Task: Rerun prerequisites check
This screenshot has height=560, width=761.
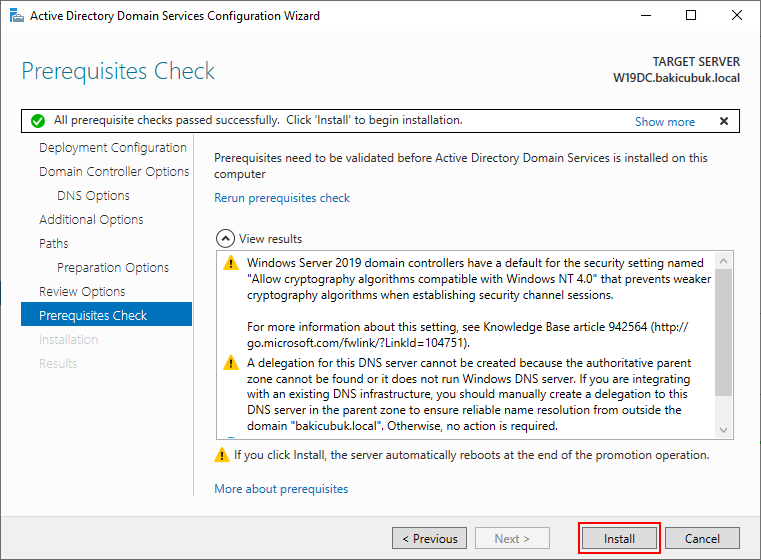Action: pyautogui.click(x=282, y=198)
